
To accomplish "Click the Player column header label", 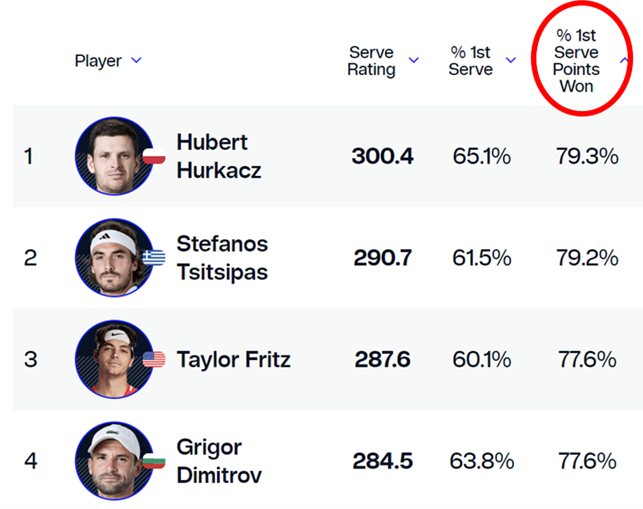I will click(98, 61).
